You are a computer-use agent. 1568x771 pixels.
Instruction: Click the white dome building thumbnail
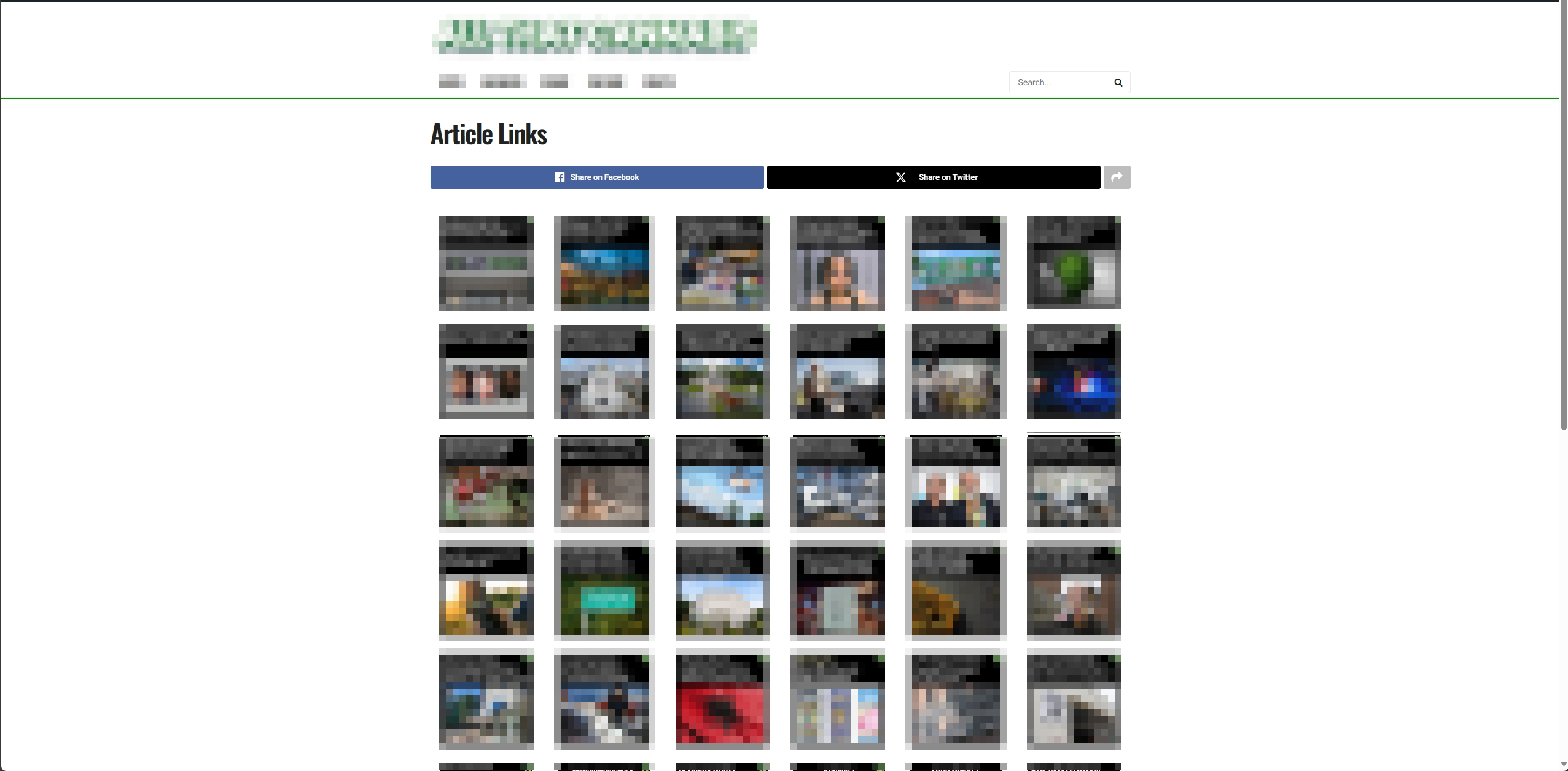tap(721, 591)
